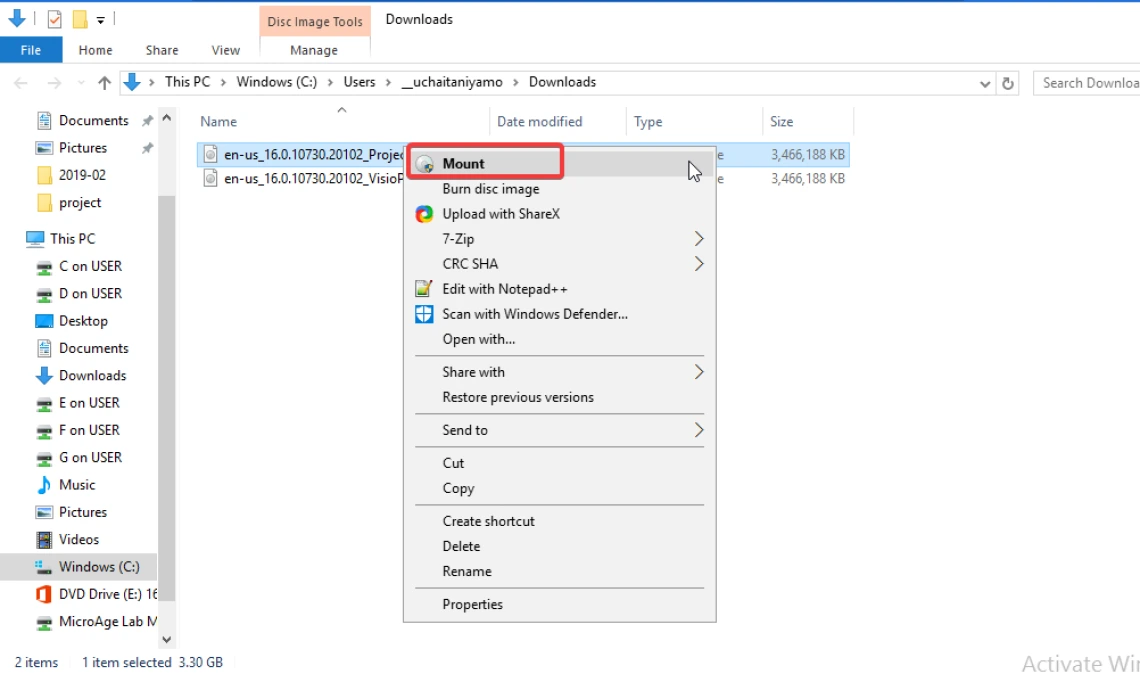The height and width of the screenshot is (674, 1140).
Task: Click the ShareX icon in context menu
Action: (x=424, y=214)
